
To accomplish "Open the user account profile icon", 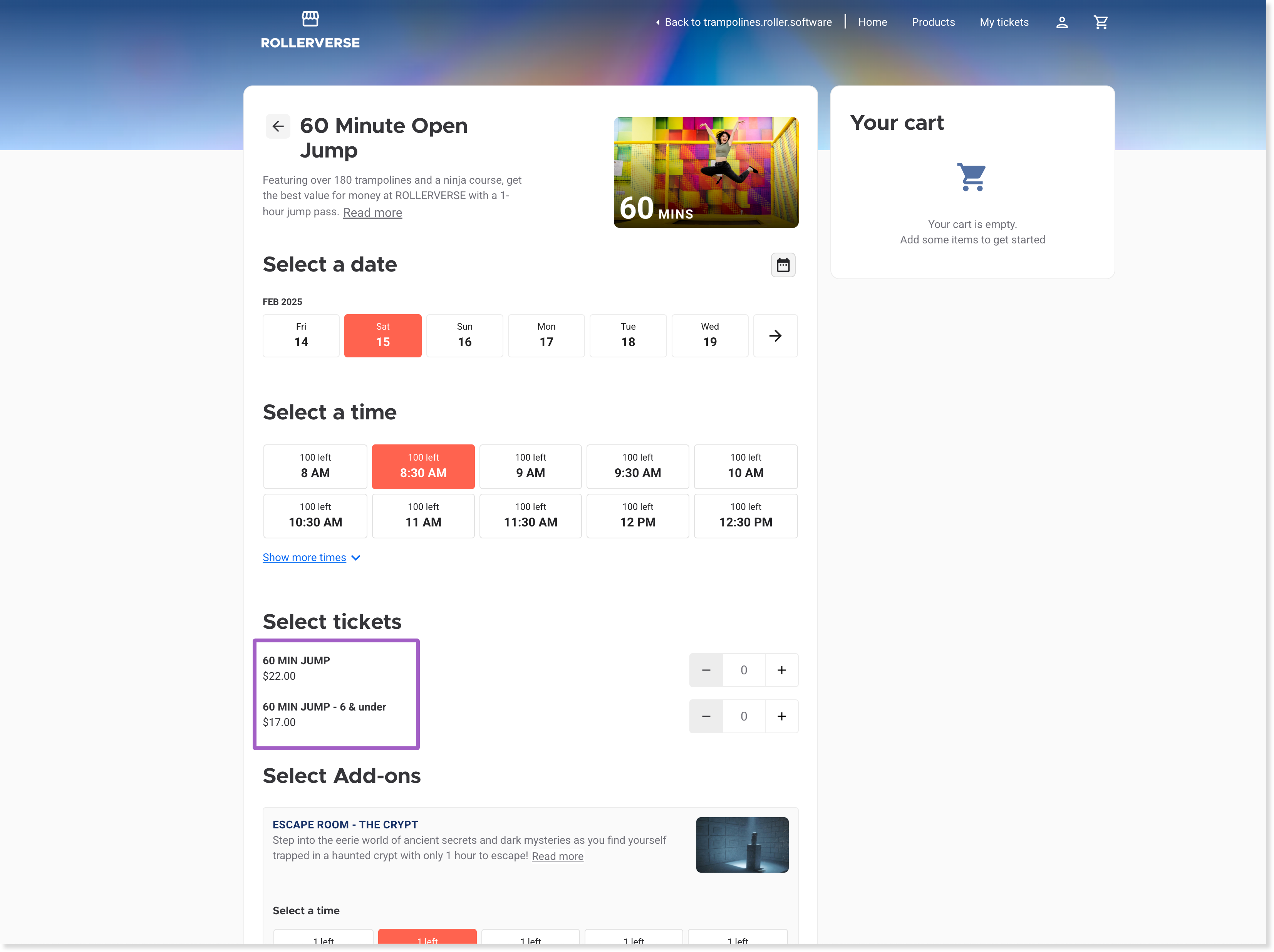I will (x=1061, y=22).
